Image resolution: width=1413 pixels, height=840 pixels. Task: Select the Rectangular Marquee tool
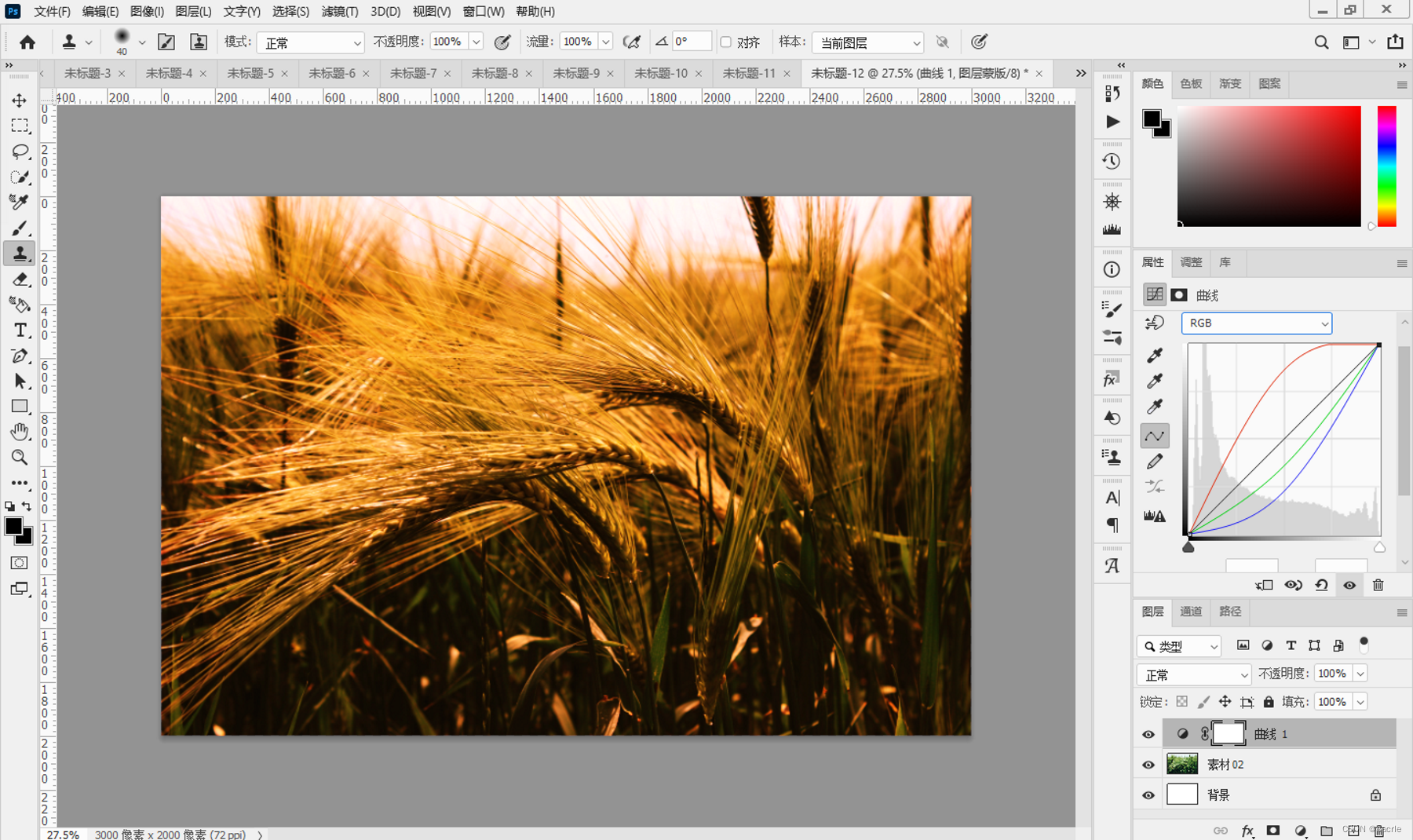20,126
